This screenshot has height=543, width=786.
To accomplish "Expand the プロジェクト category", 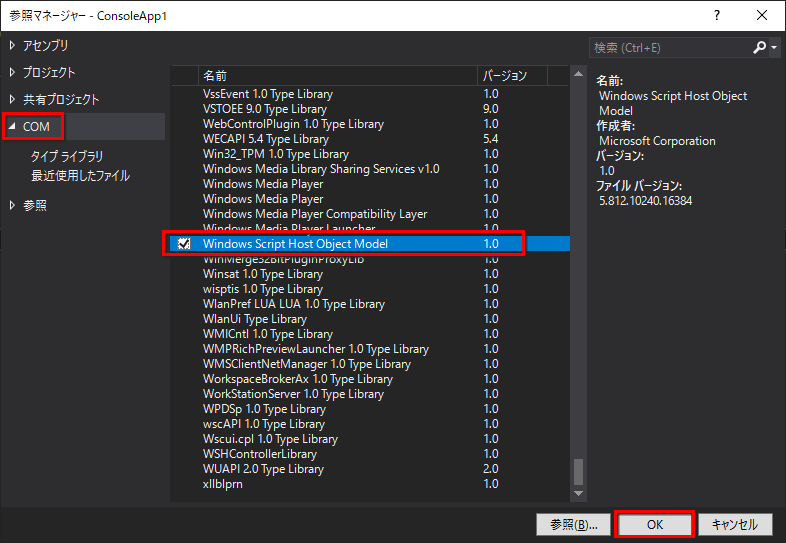I will (x=12, y=73).
